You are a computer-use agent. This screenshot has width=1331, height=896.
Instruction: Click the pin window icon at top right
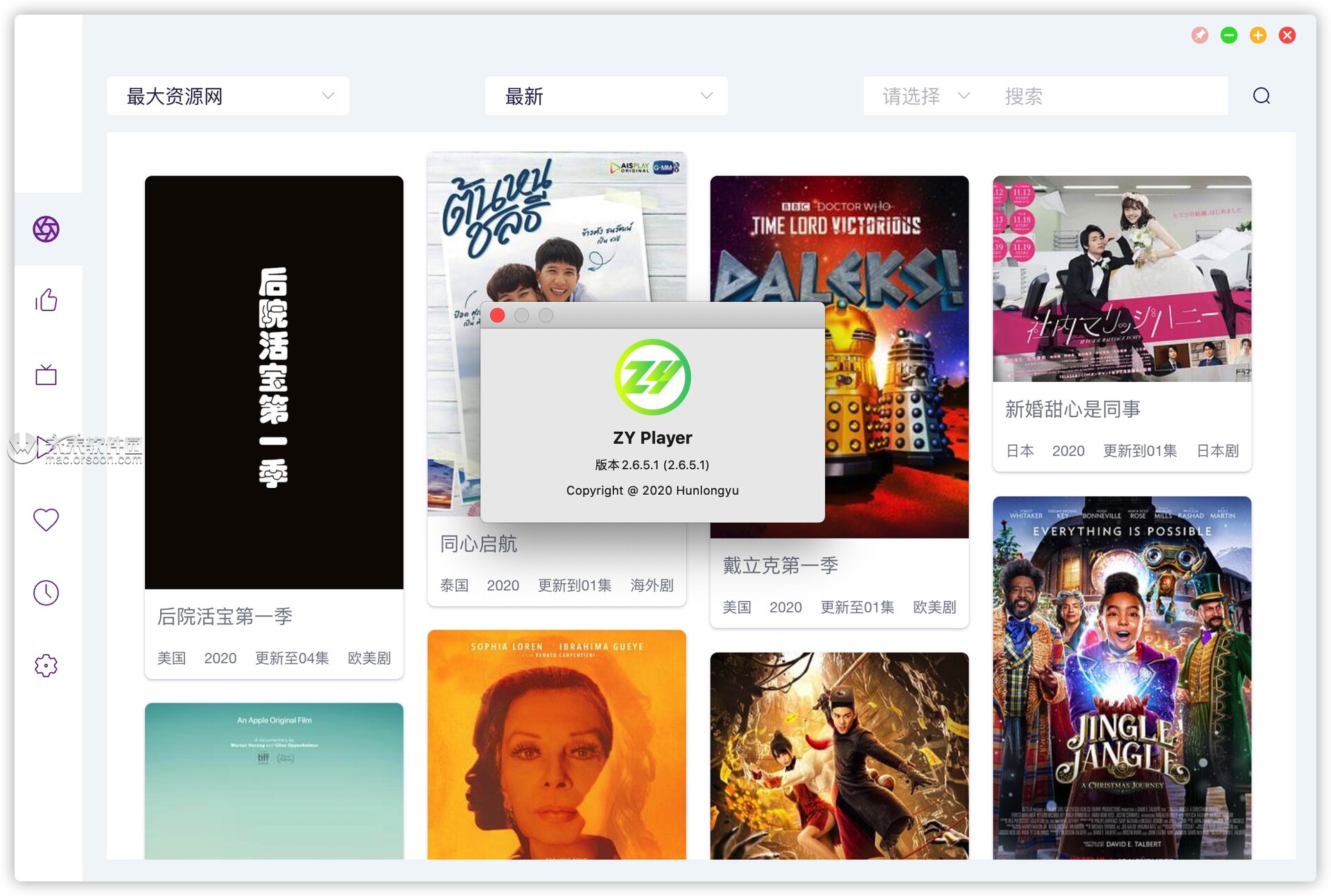click(1200, 35)
